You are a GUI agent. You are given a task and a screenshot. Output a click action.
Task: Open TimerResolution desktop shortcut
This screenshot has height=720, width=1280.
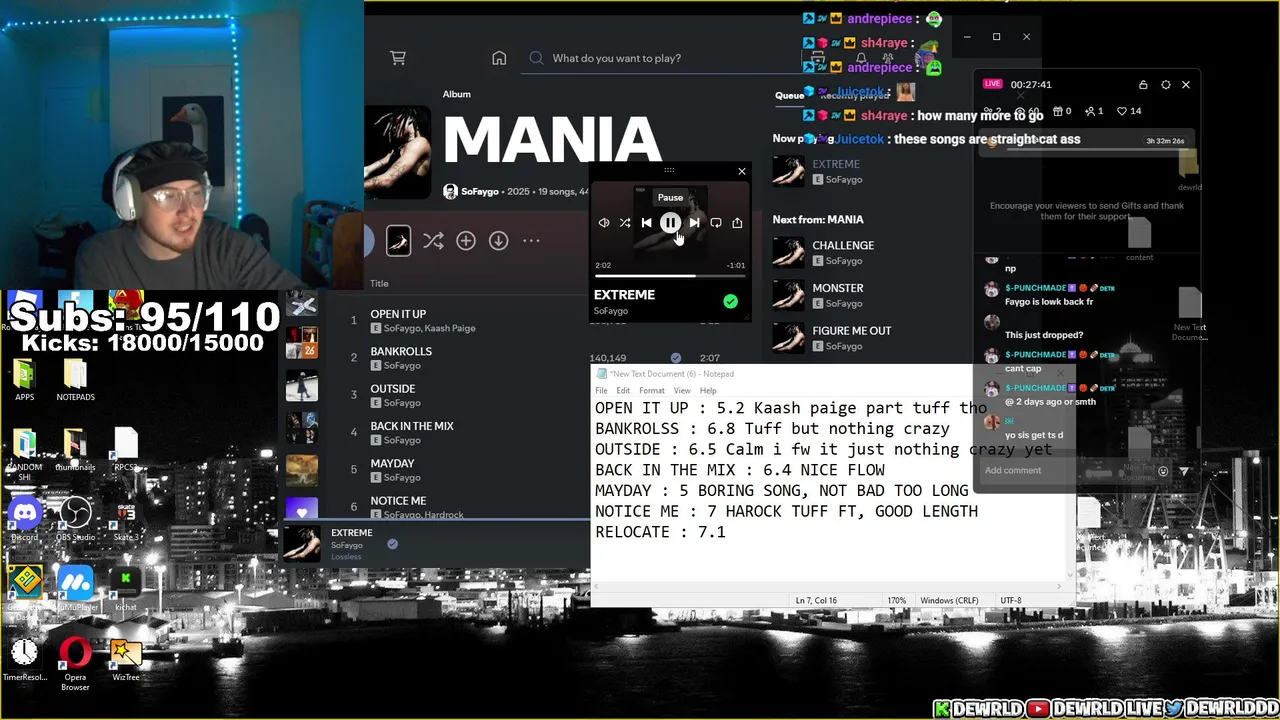coord(25,660)
